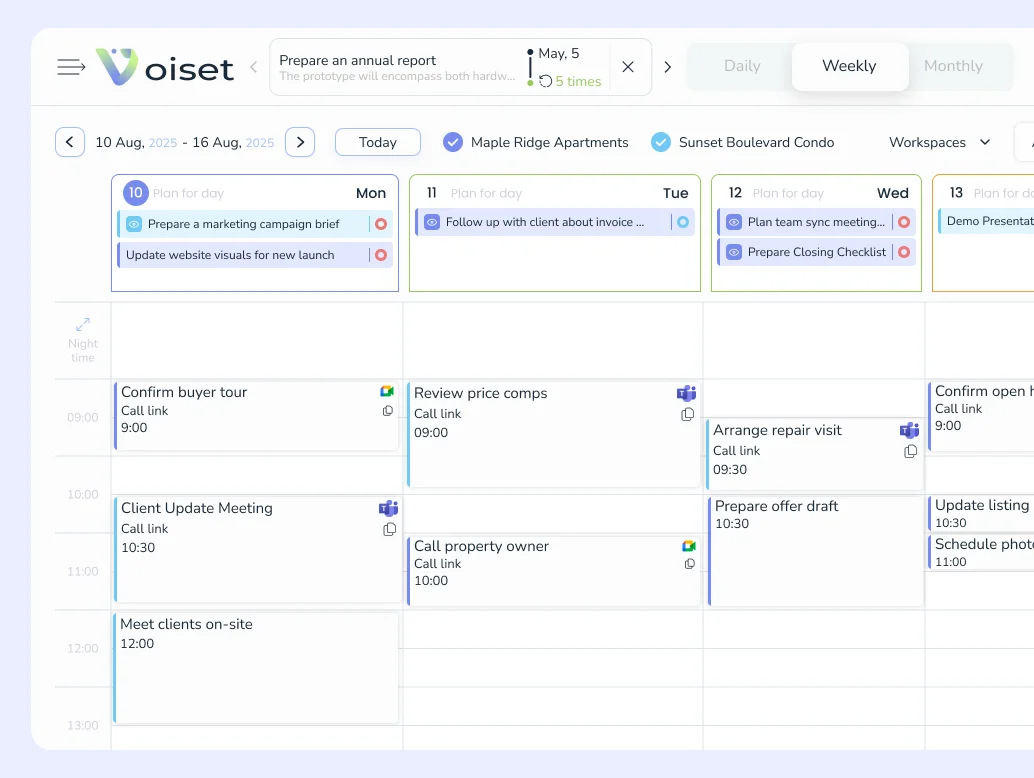Click the Google Meet icon on Confirm buyer tour
This screenshot has height=778, width=1034.
click(x=388, y=392)
